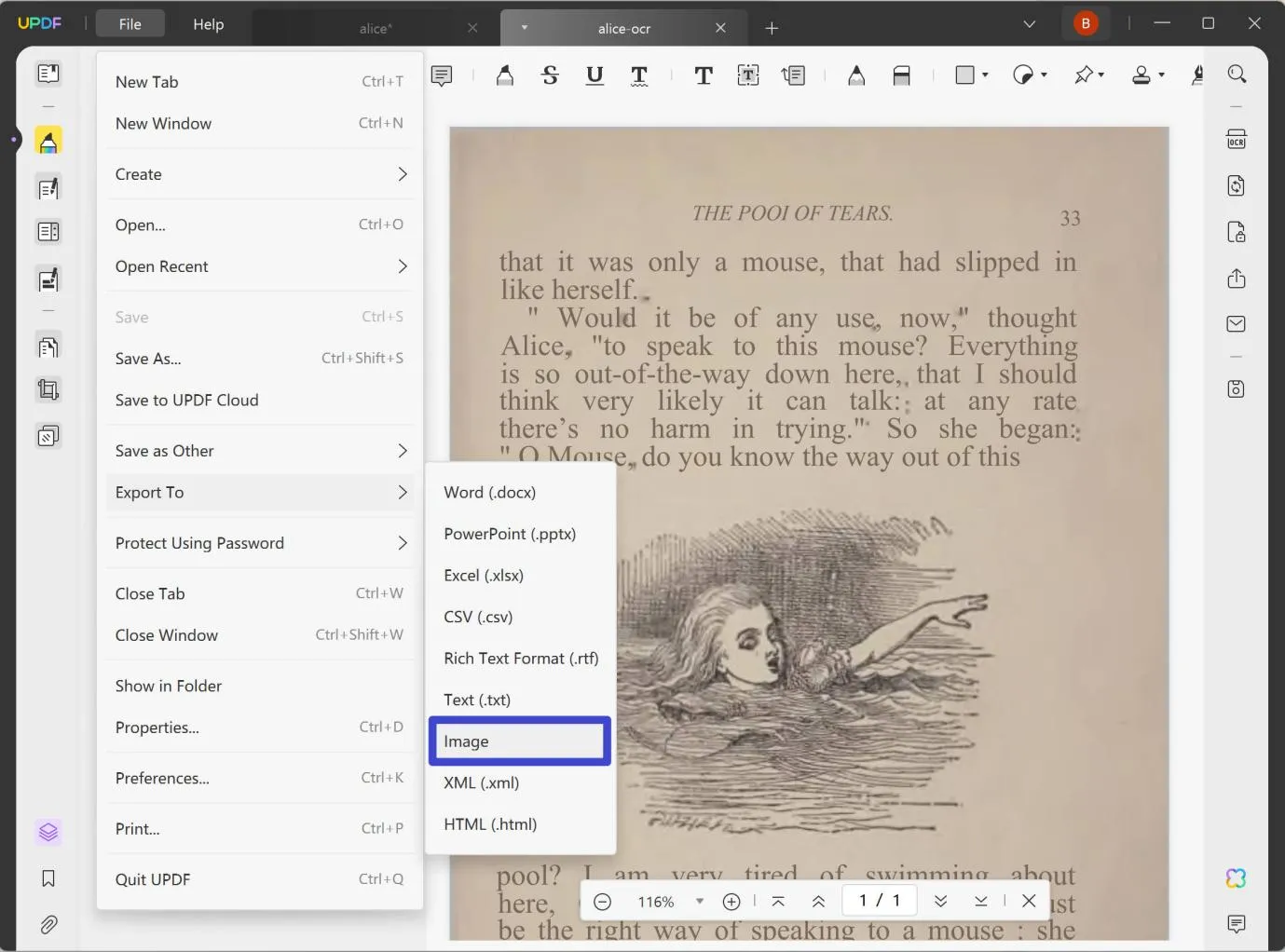Screen dimensions: 1285x952
Task: Select the Crop Pages tool
Action: pyautogui.click(x=48, y=389)
